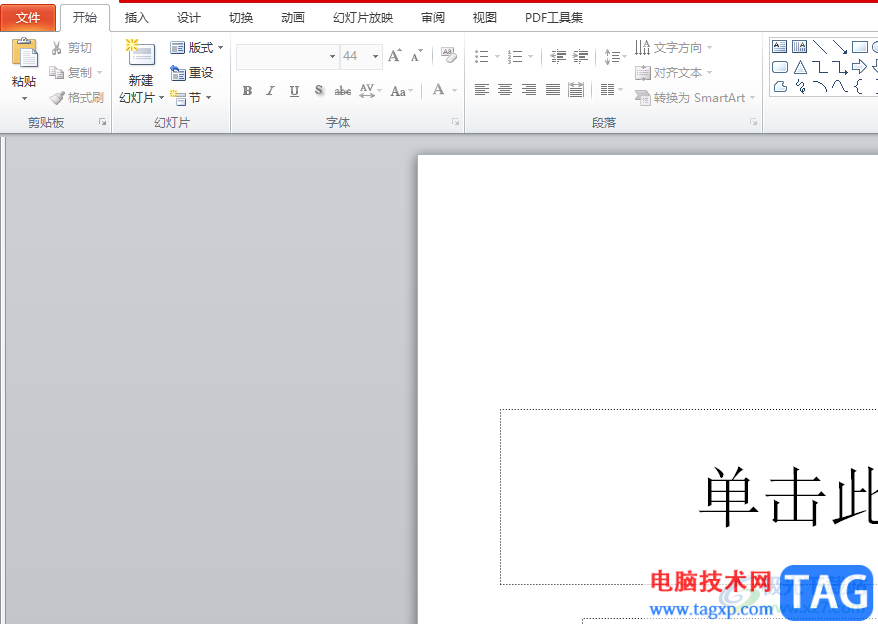The height and width of the screenshot is (624, 878).
Task: Decrease font size with small A icon
Action: pos(417,55)
